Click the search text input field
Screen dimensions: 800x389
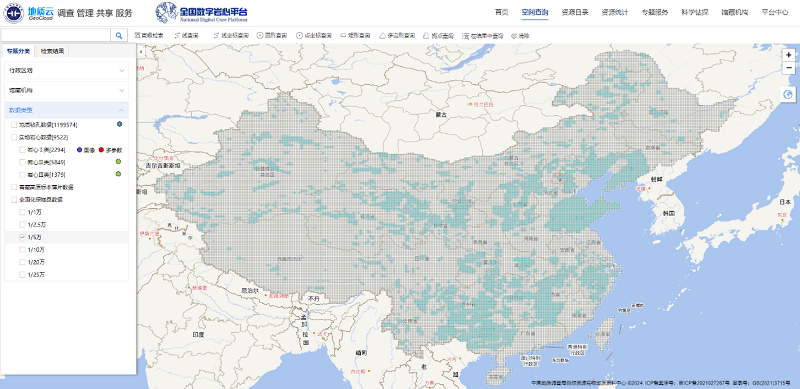tap(56, 35)
